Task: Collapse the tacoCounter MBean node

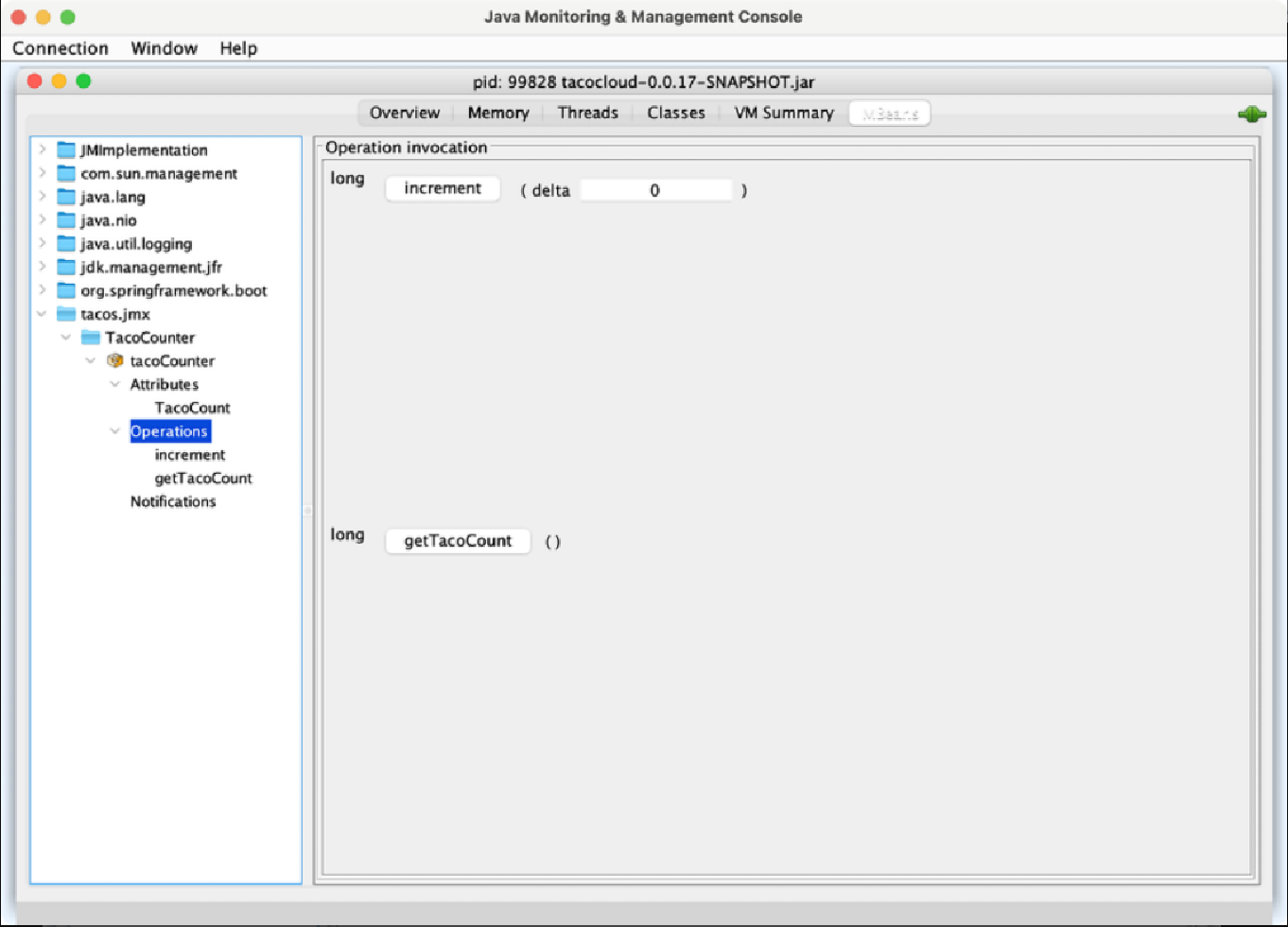Action: tap(91, 360)
